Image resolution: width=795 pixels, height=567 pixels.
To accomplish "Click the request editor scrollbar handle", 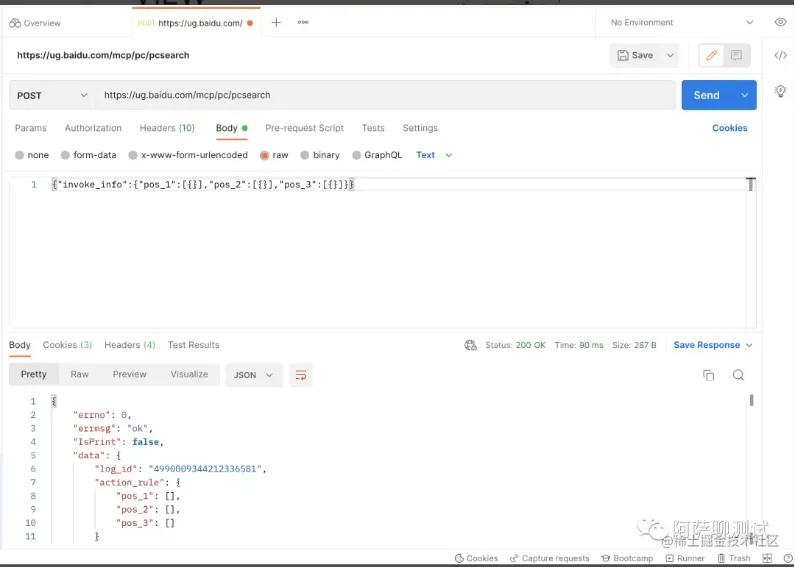I will [x=751, y=185].
